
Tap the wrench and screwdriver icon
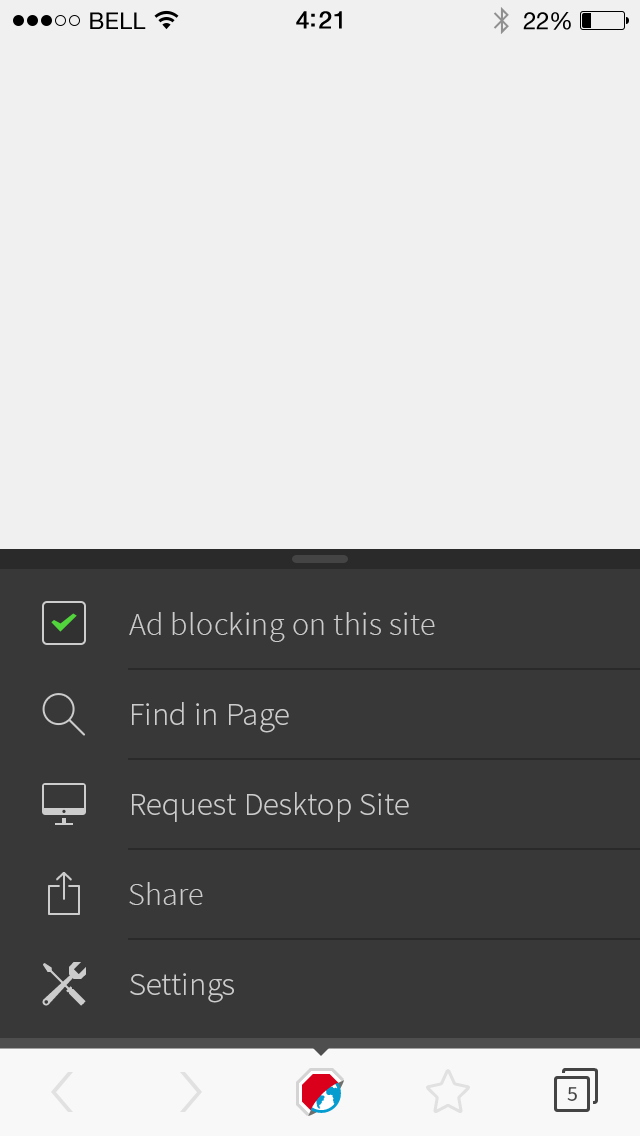(x=64, y=984)
